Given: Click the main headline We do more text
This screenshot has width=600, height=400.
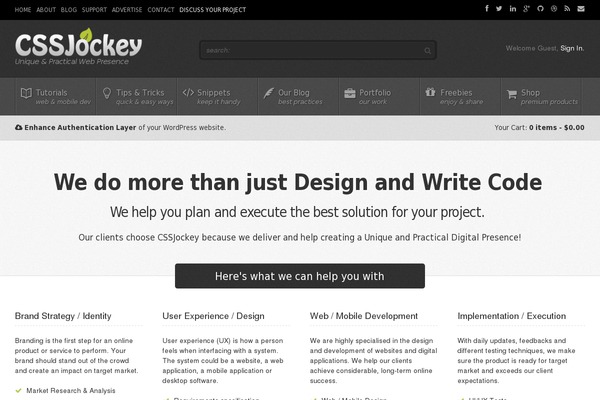Looking at the screenshot, I should (298, 182).
